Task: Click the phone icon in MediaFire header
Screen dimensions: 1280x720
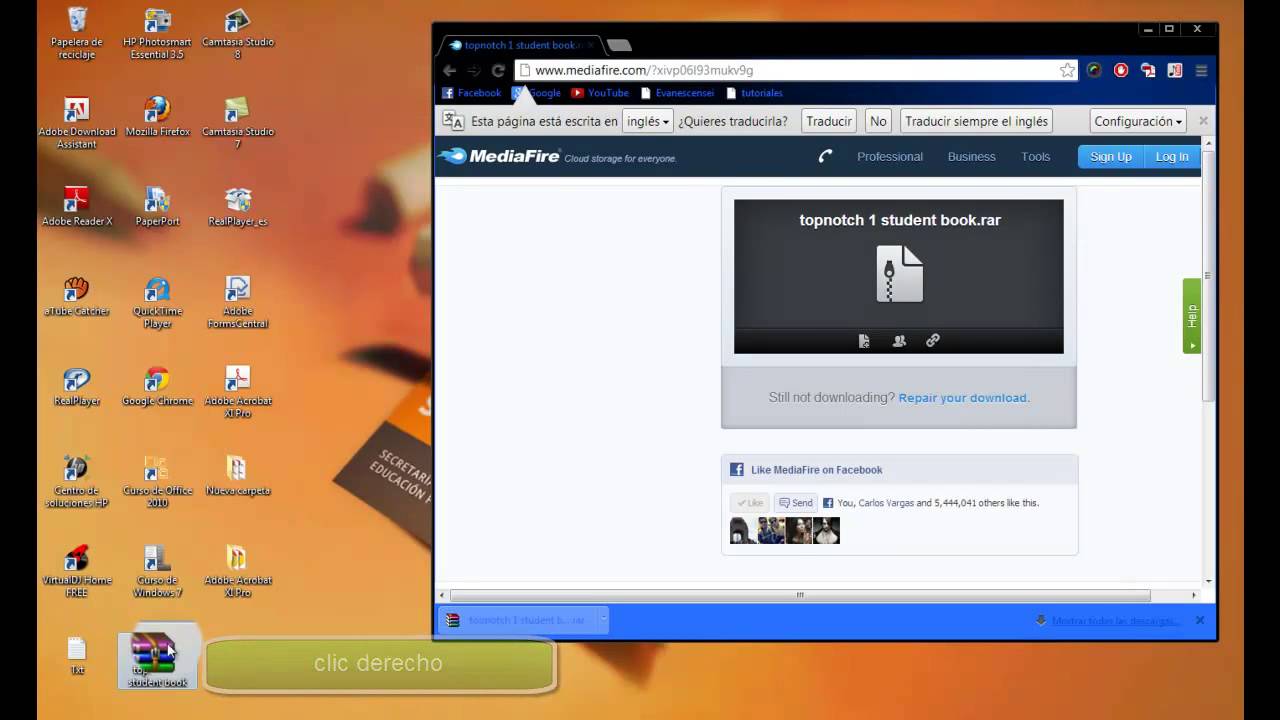Action: point(825,156)
